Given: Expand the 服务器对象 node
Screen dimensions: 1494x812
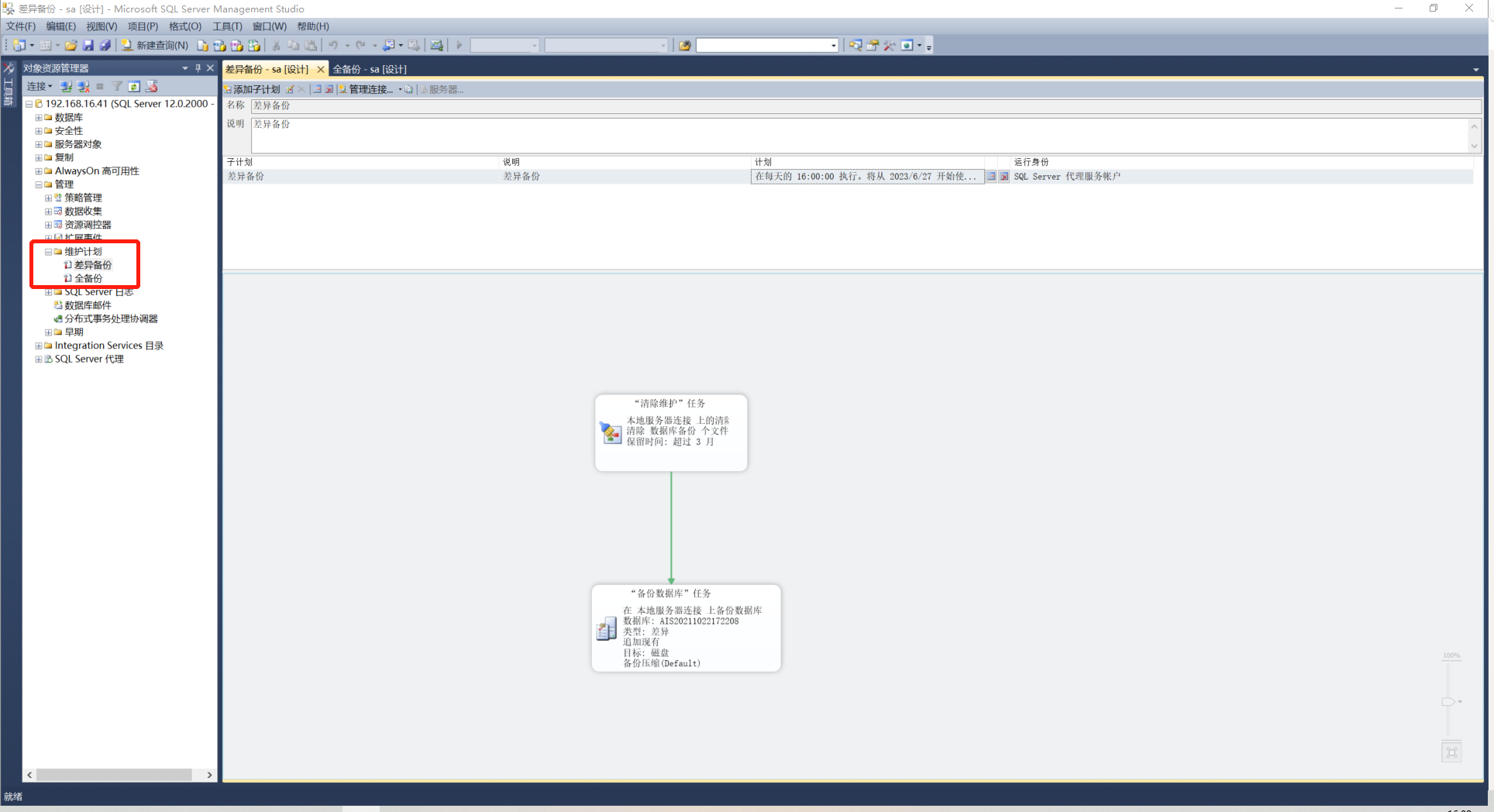Looking at the screenshot, I should coord(39,144).
